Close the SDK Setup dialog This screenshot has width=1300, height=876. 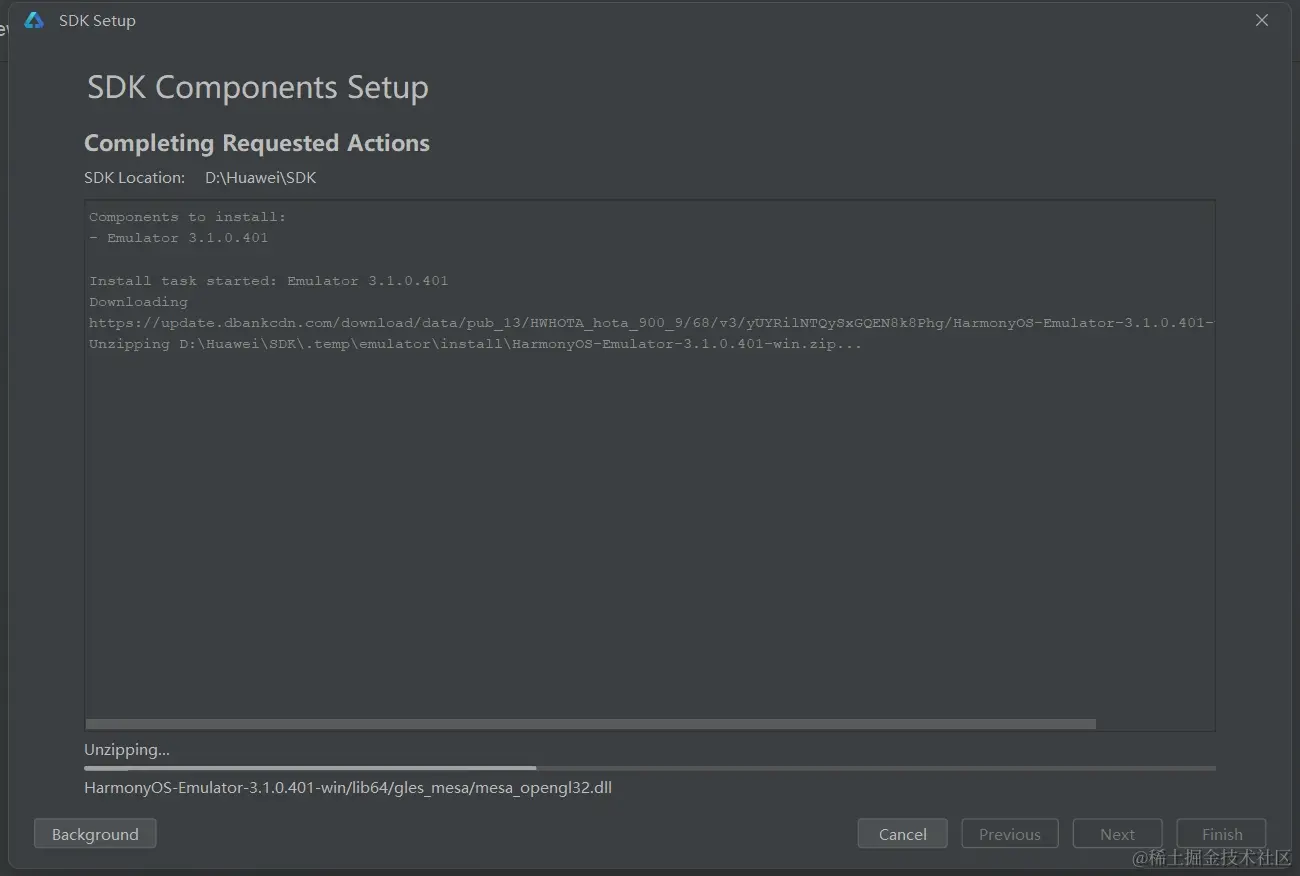[1262, 21]
